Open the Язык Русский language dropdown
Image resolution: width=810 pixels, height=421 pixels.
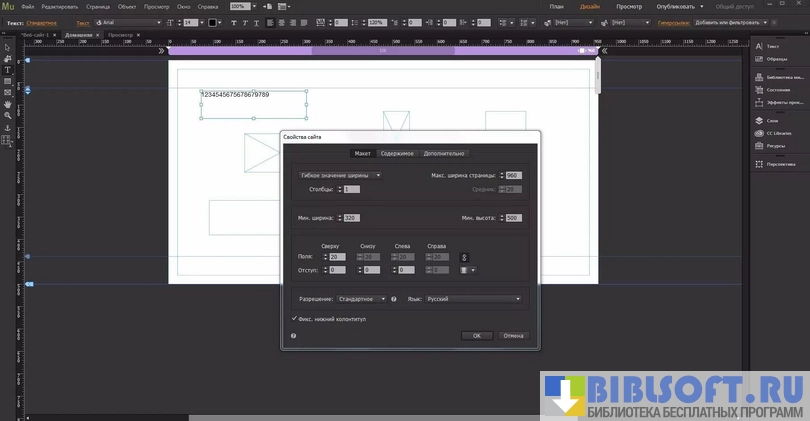473,299
